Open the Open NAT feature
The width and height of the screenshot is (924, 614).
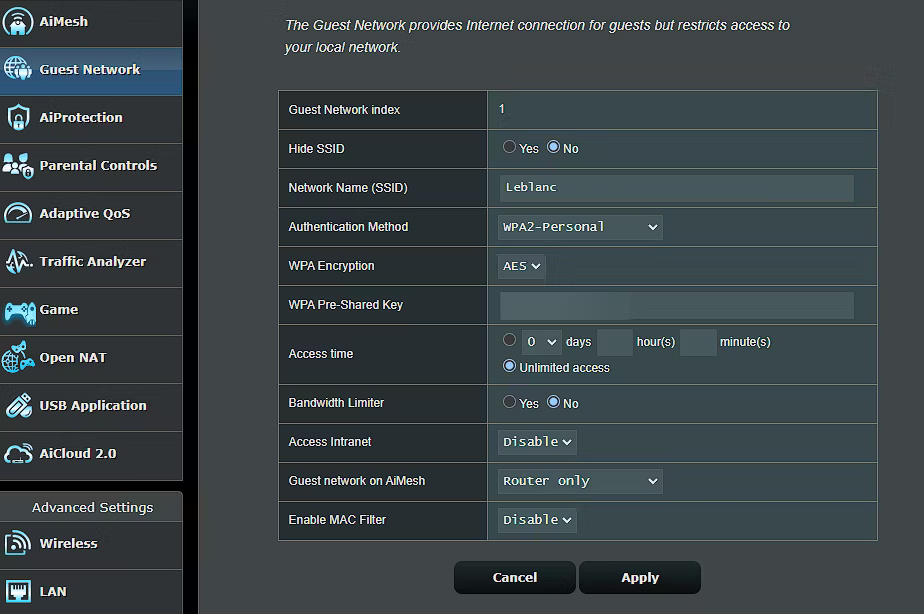[x=17, y=359]
